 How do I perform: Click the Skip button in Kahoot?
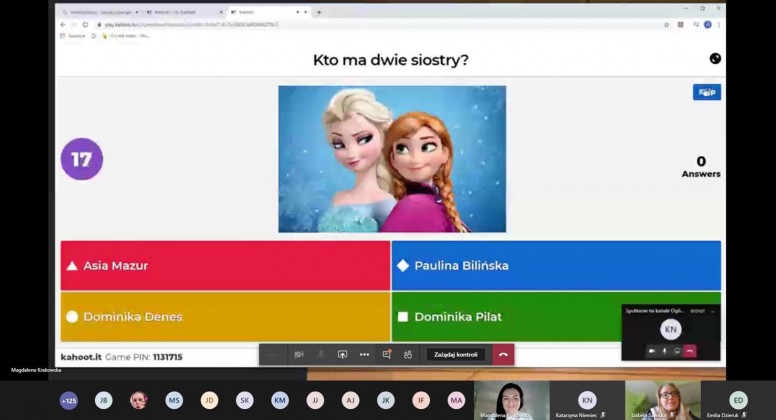pos(706,92)
